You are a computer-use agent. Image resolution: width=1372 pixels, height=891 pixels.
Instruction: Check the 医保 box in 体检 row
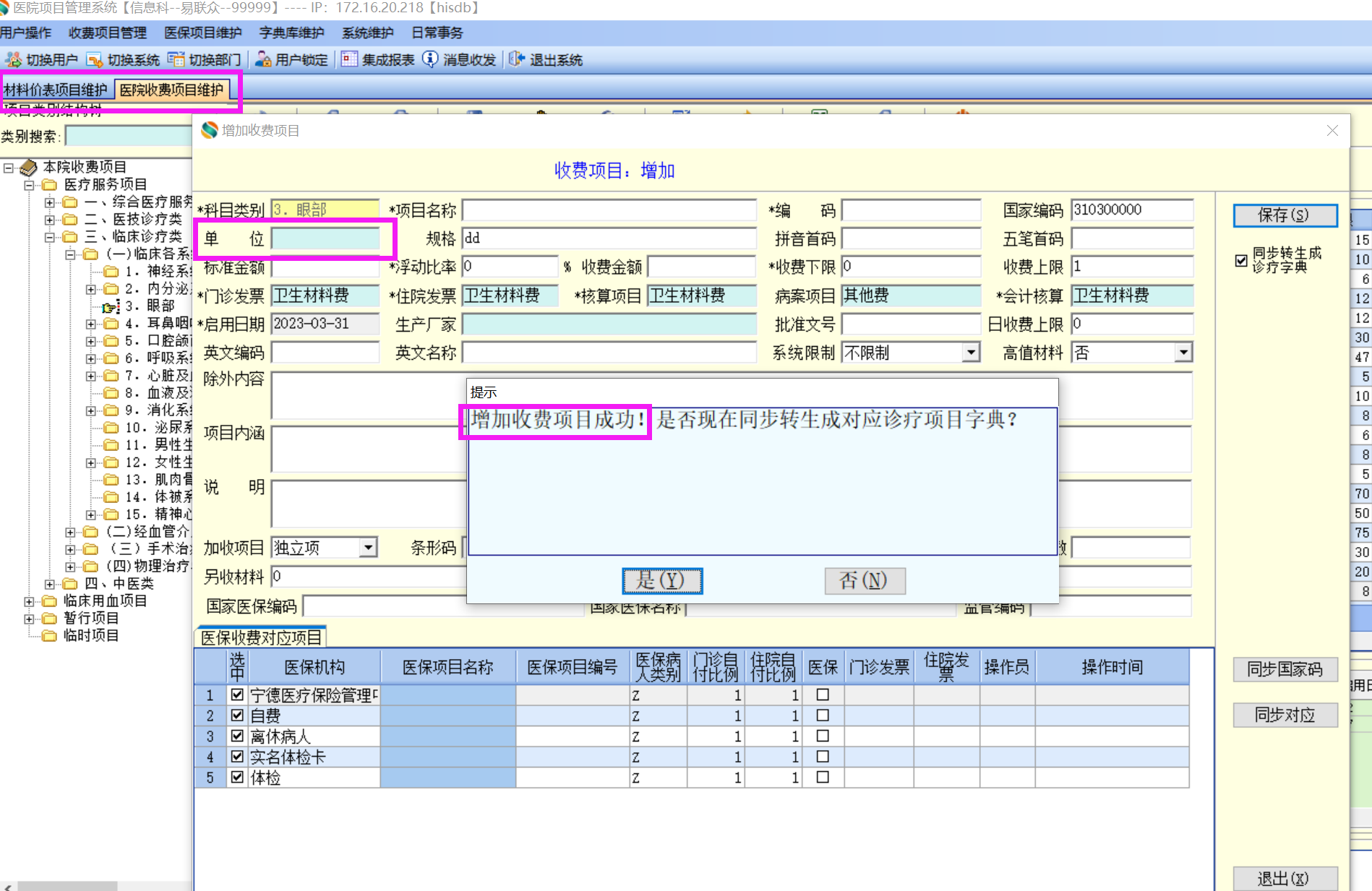822,777
